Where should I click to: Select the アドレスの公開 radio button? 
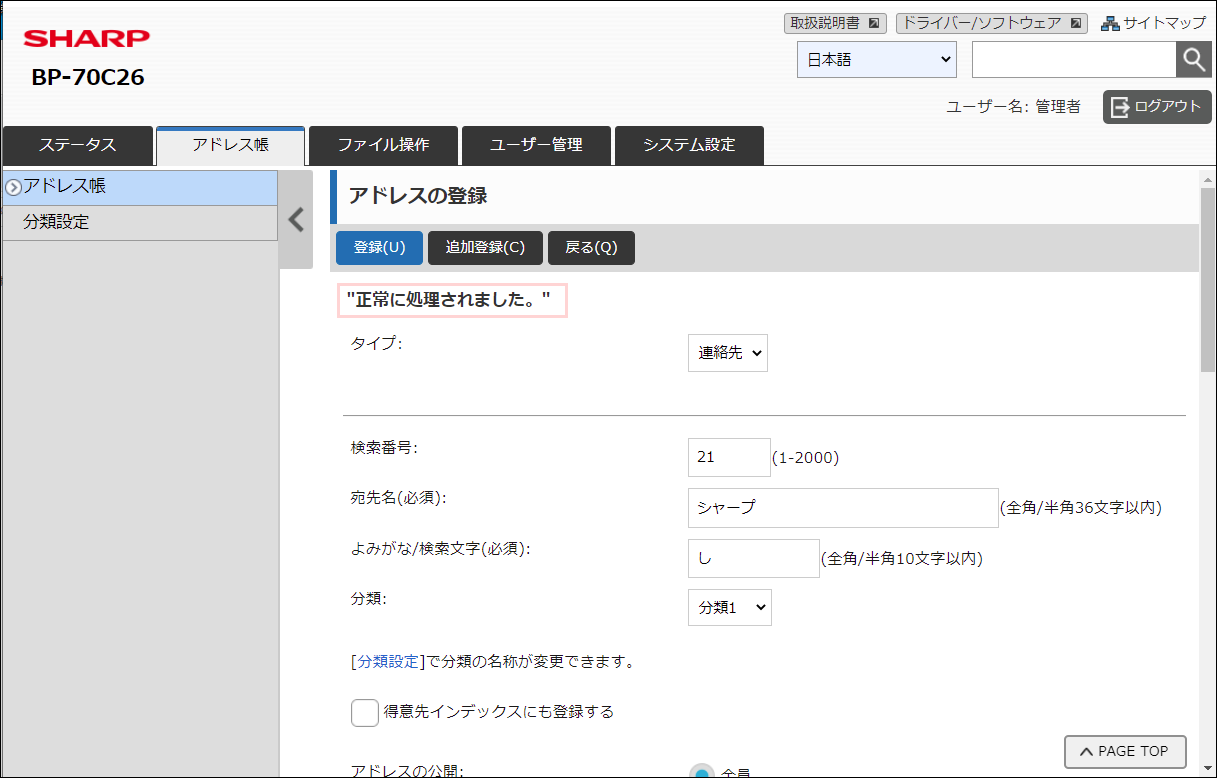[x=703, y=772]
